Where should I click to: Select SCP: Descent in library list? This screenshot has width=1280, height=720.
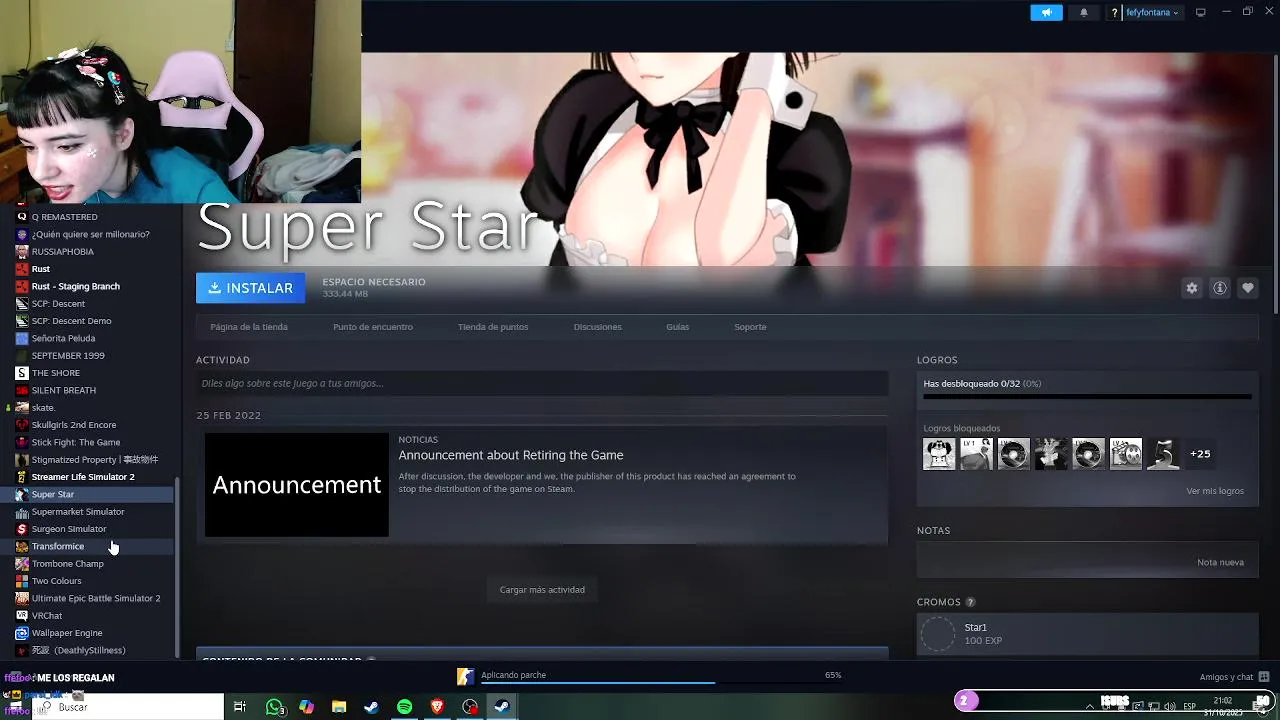[x=58, y=304]
